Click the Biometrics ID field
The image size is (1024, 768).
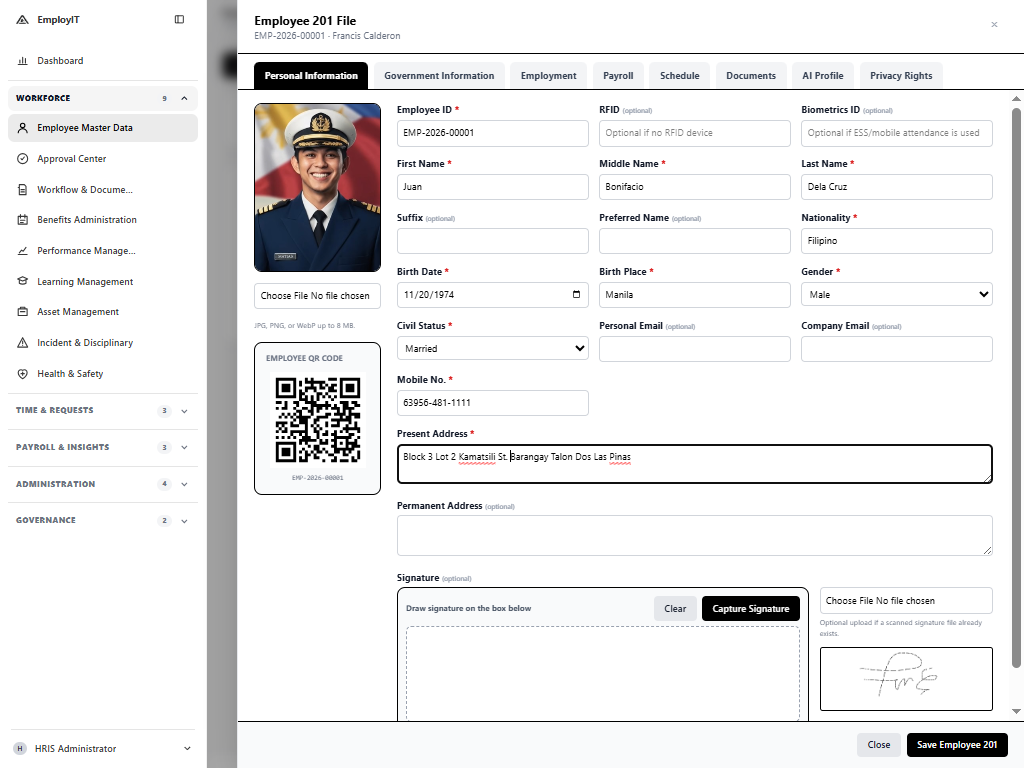(x=897, y=133)
